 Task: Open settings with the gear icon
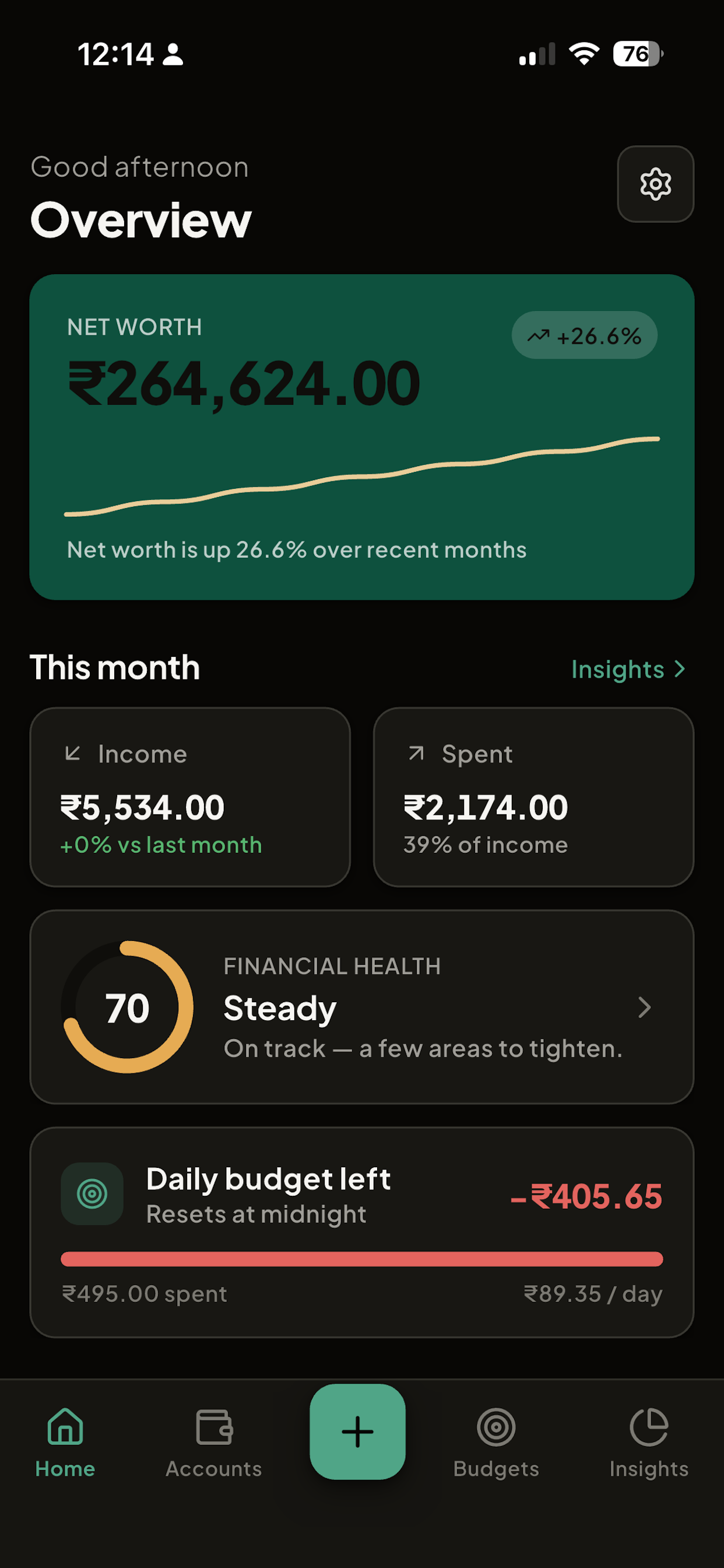point(655,184)
